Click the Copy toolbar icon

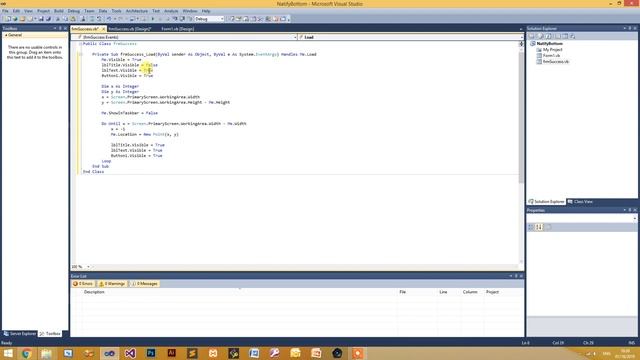[65, 19]
